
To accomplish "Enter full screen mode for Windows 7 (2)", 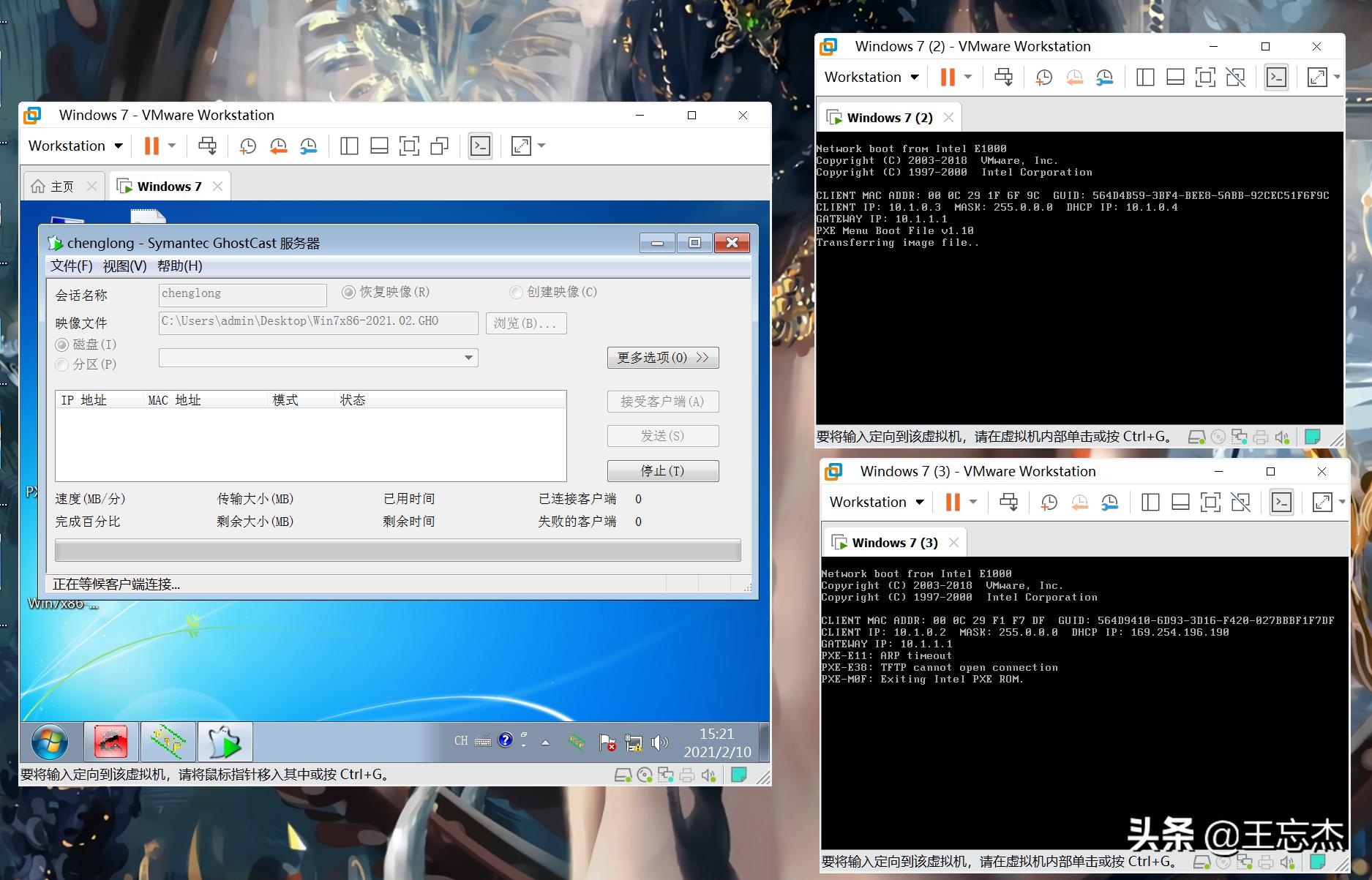I will coord(1319,77).
